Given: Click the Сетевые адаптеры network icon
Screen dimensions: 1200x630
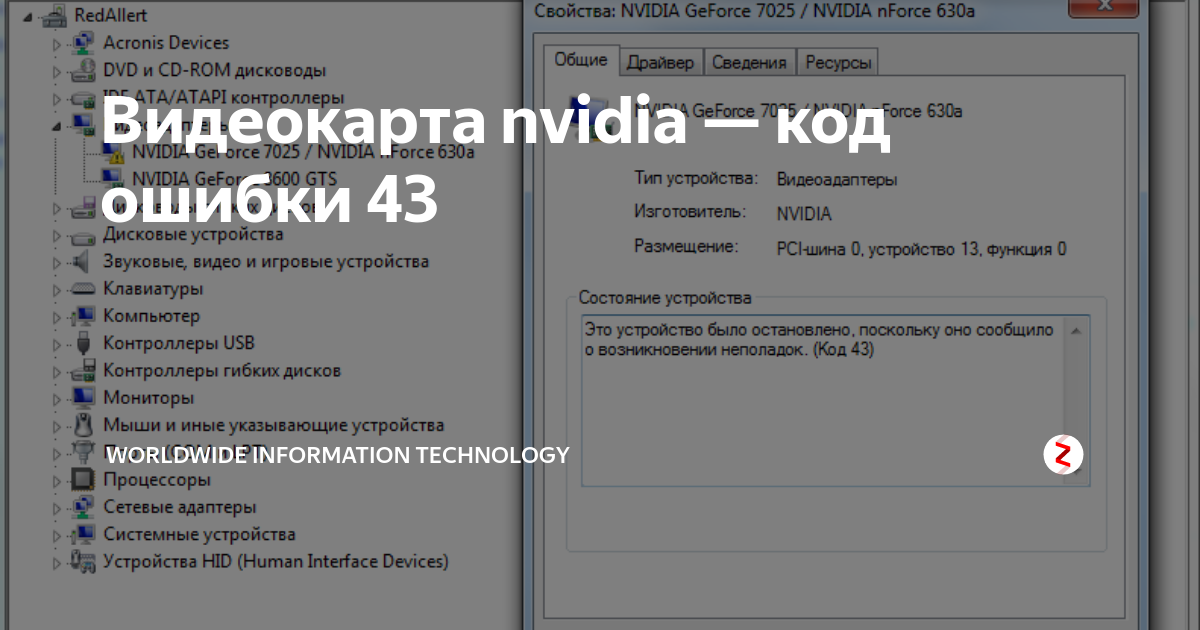Looking at the screenshot, I should coord(84,507).
